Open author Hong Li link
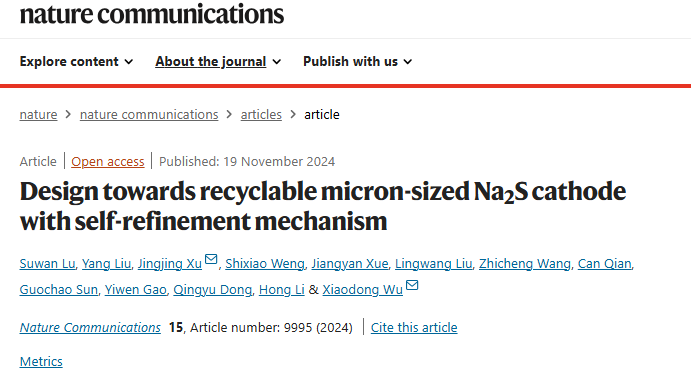 [282, 289]
